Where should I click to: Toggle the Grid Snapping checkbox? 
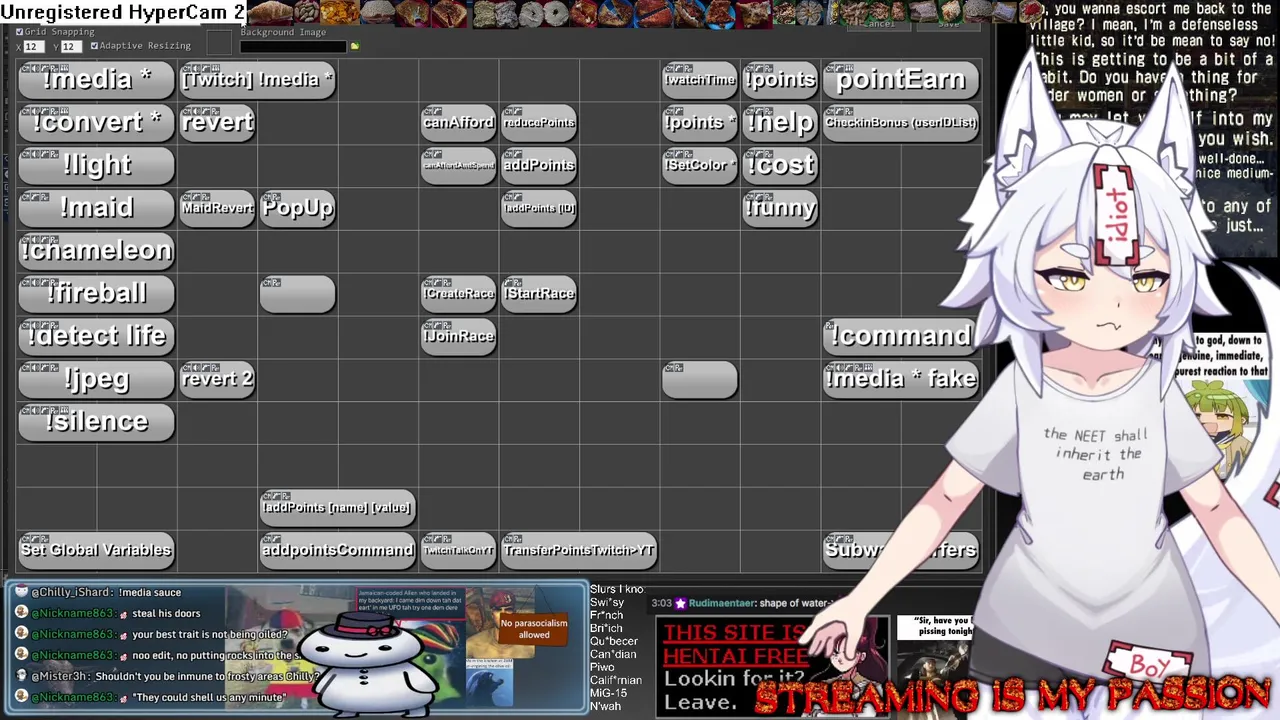click(20, 32)
